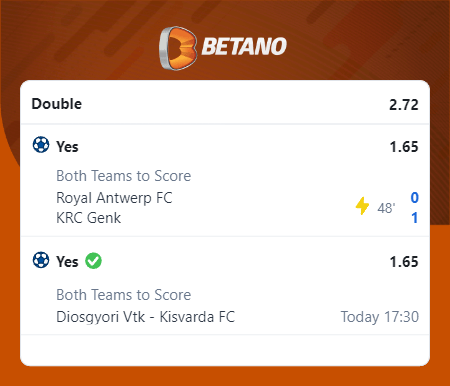Open Both Teams to Score market for Diosgyori
The width and height of the screenshot is (450, 386).
click(x=124, y=295)
